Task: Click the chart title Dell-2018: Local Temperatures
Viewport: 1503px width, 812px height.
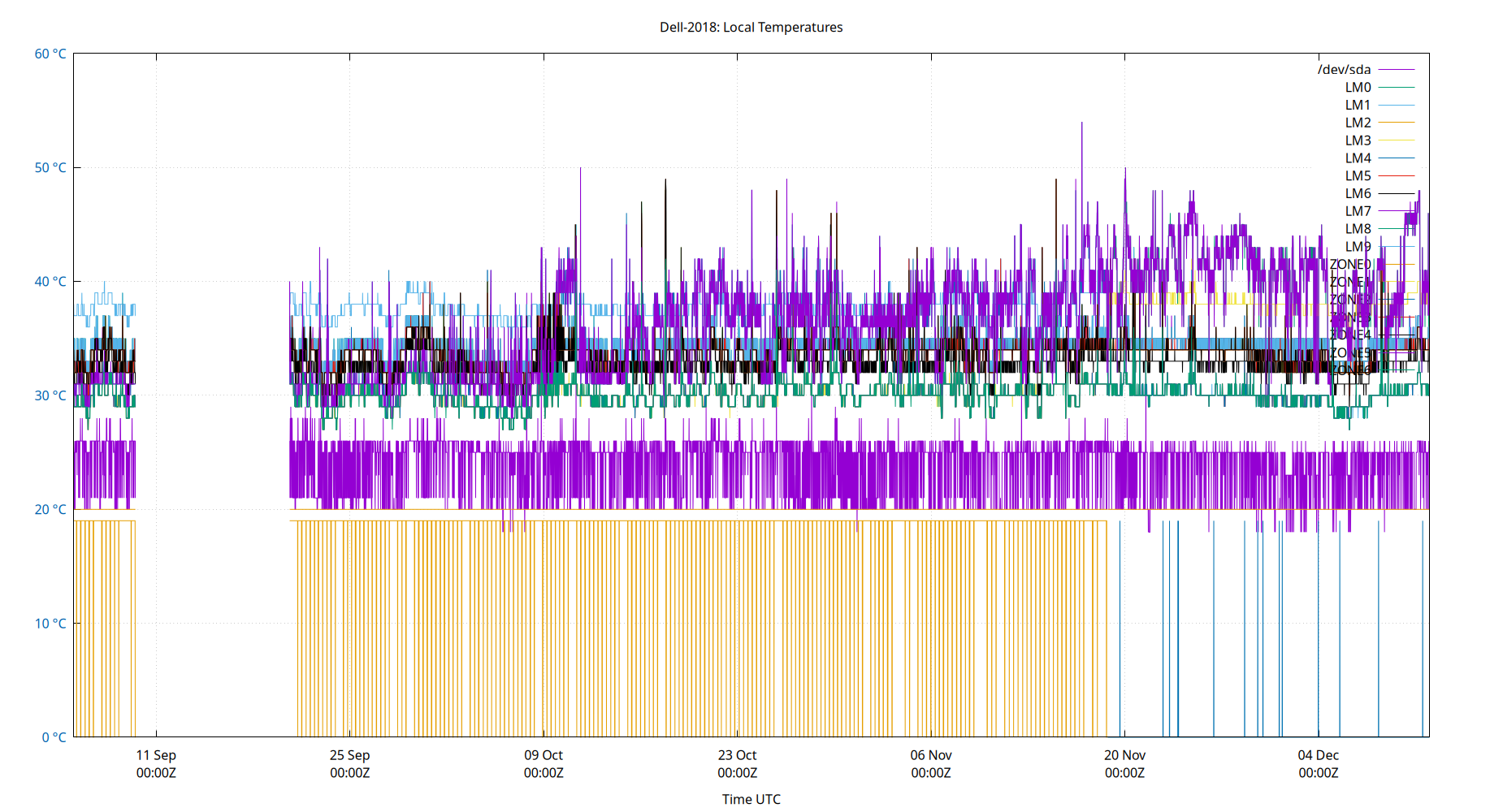Action: point(751,27)
